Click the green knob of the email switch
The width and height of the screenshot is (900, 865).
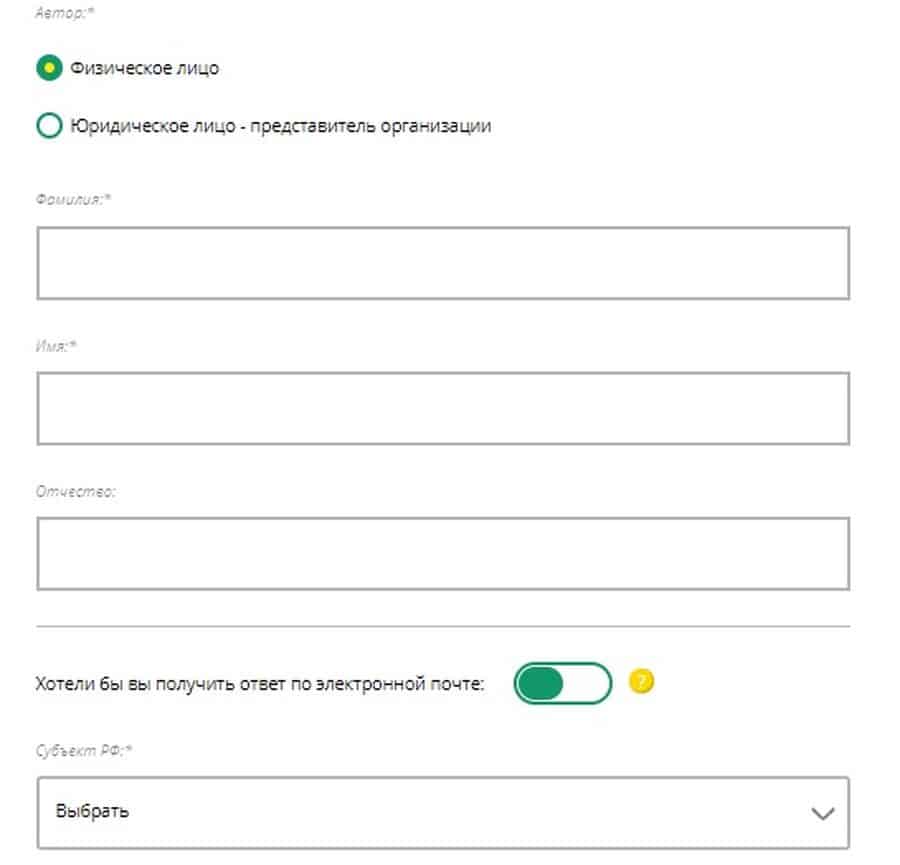(541, 683)
